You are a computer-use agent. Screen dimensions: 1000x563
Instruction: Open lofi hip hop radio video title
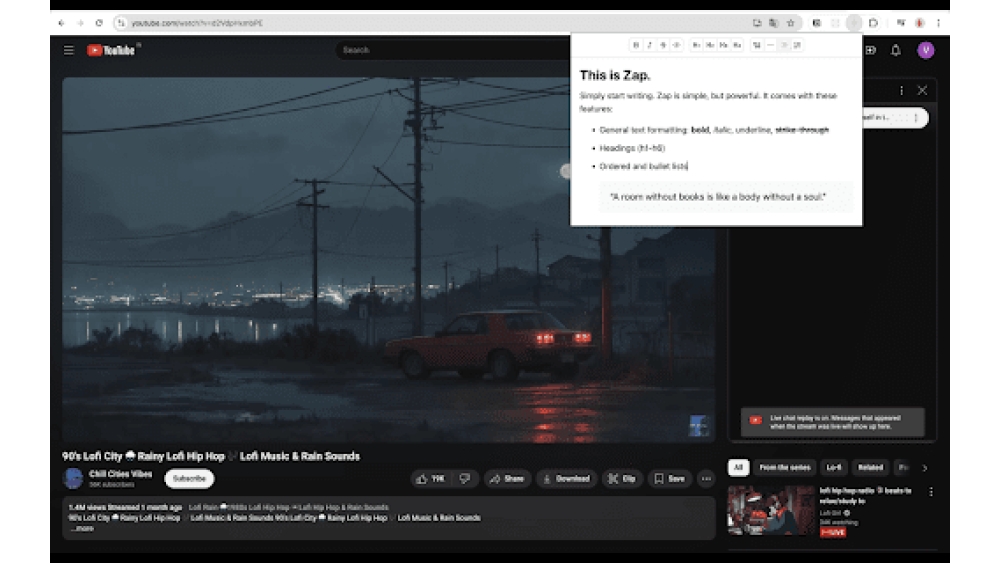tap(865, 495)
